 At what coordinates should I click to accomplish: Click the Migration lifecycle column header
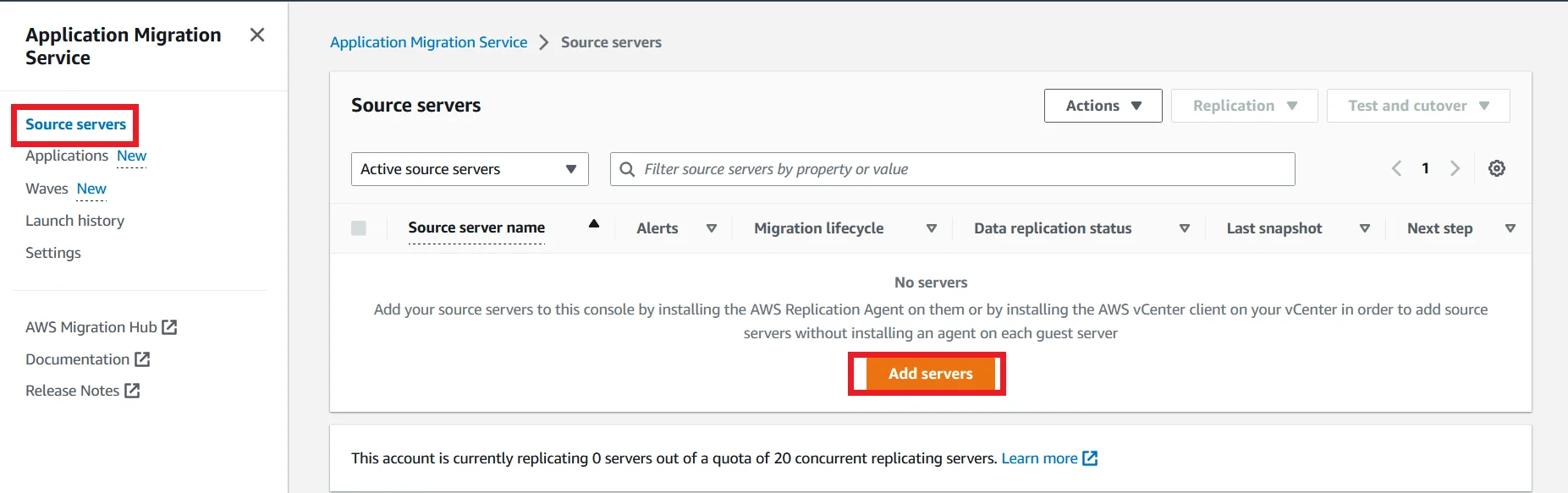818,228
